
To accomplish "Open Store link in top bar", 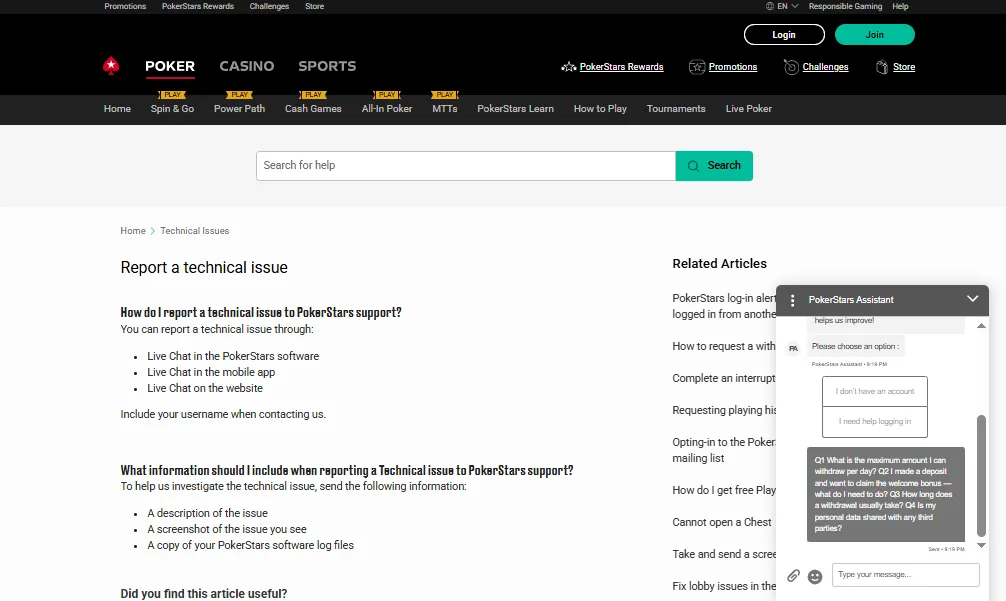I will click(314, 6).
